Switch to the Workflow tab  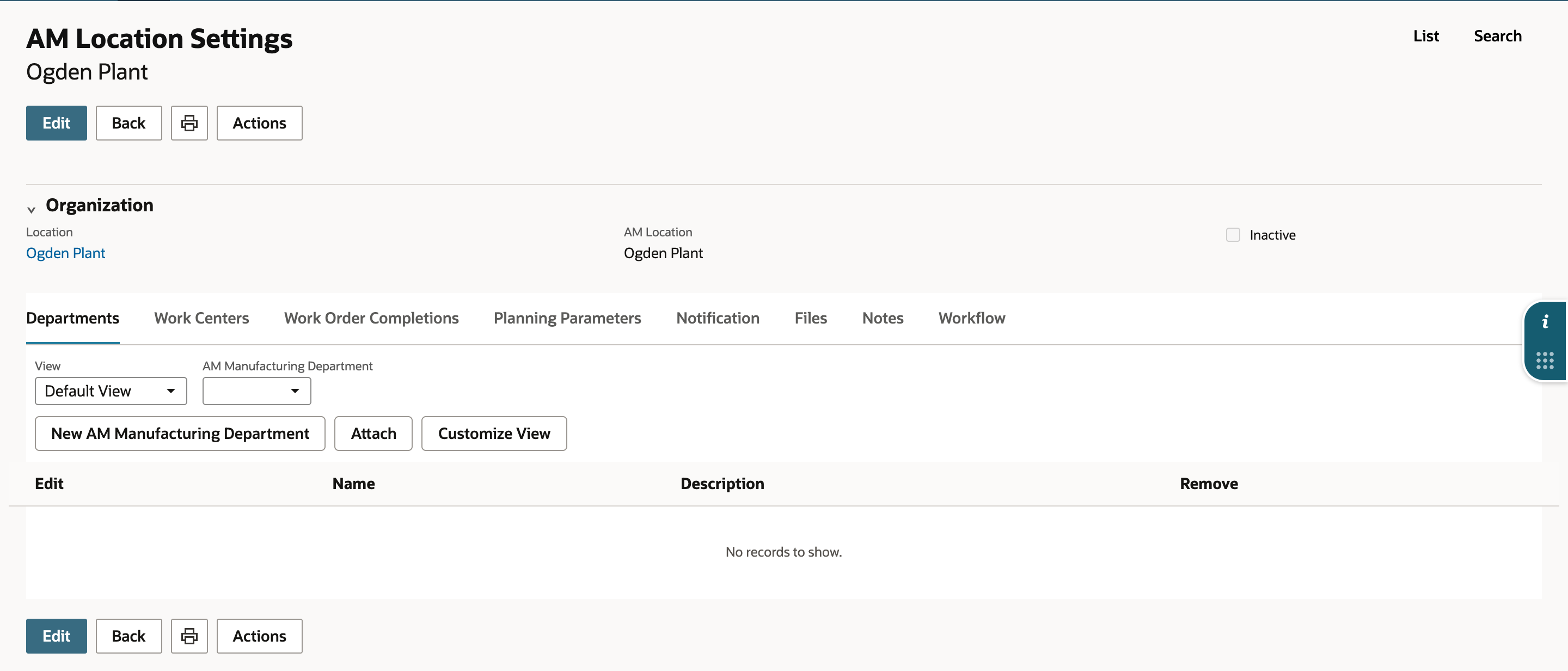[971, 318]
